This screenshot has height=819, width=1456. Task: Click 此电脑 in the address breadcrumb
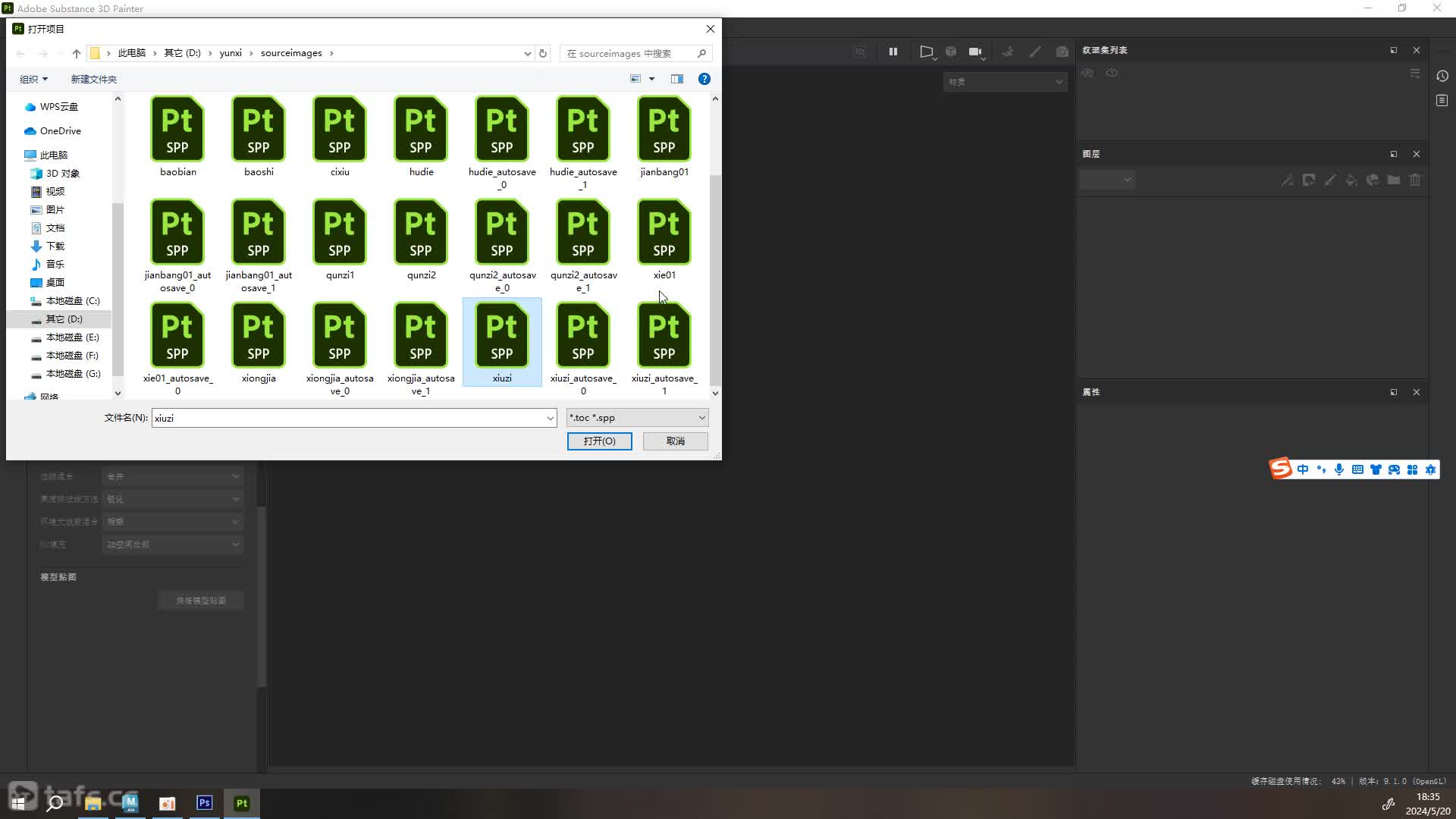(x=132, y=53)
